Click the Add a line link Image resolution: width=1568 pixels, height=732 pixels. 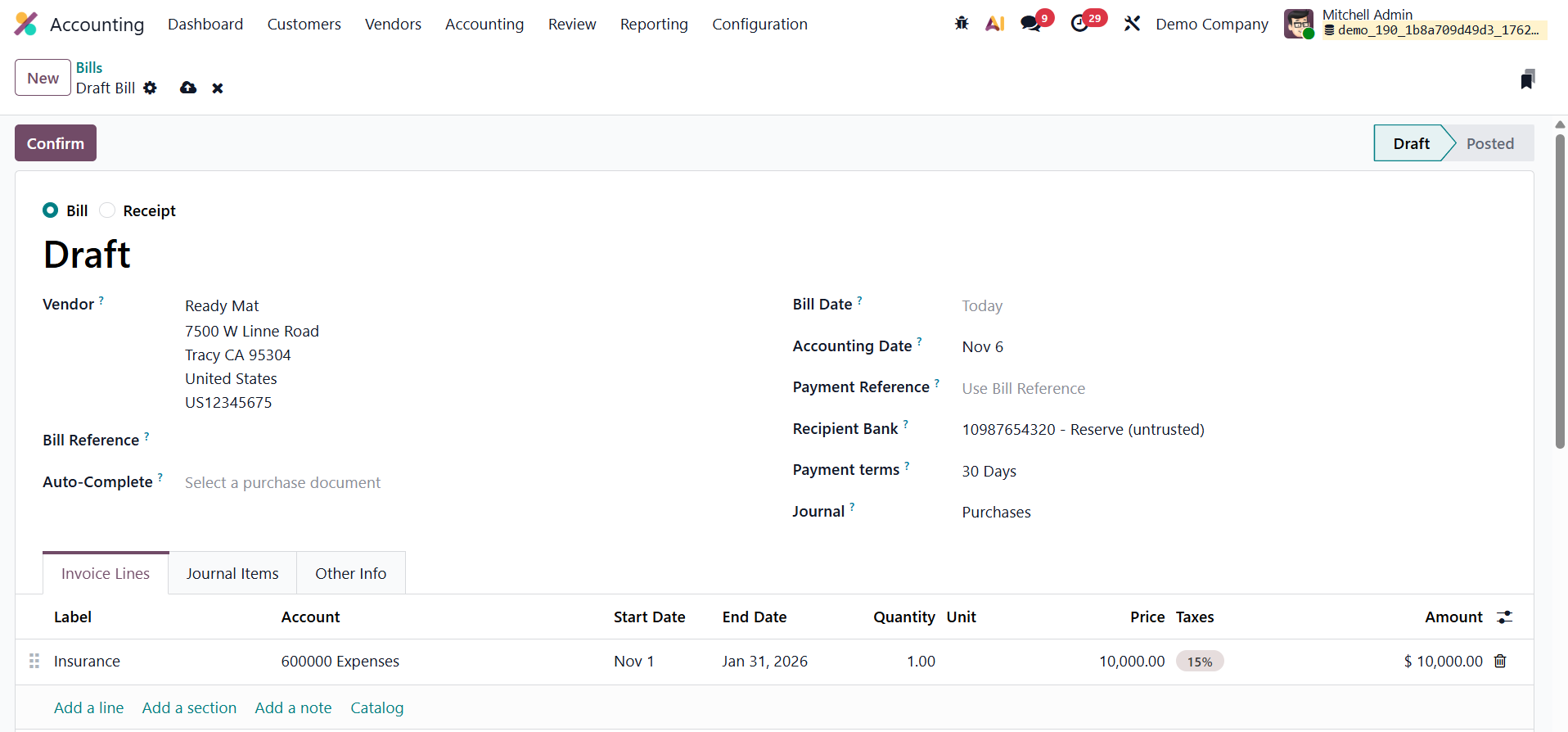(x=88, y=707)
